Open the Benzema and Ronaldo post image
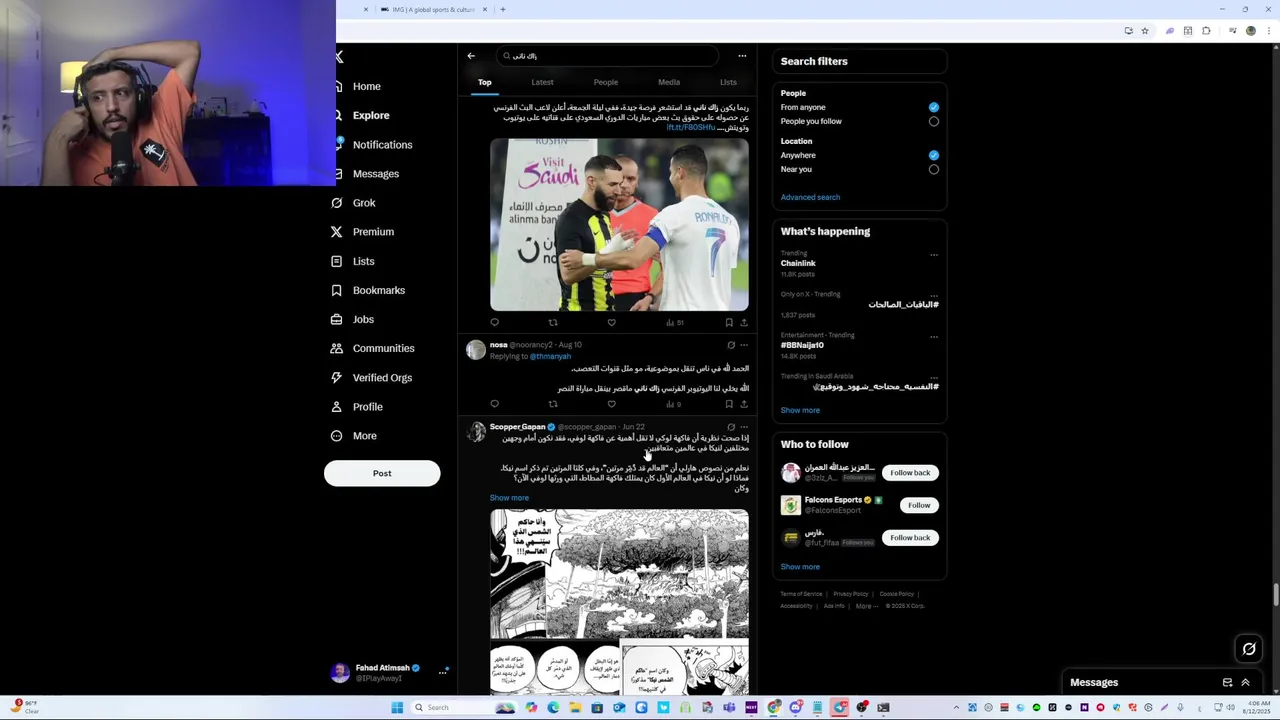Image resolution: width=1280 pixels, height=720 pixels. point(619,225)
